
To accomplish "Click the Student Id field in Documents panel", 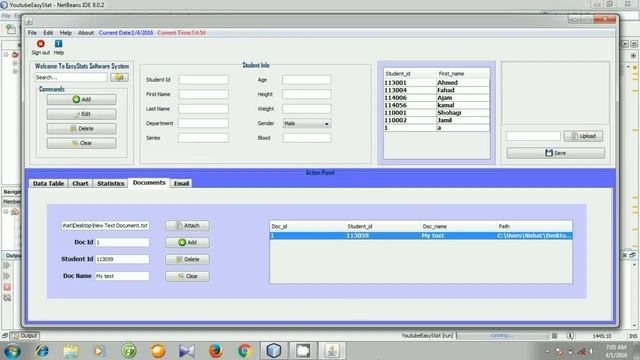I will coord(122,259).
